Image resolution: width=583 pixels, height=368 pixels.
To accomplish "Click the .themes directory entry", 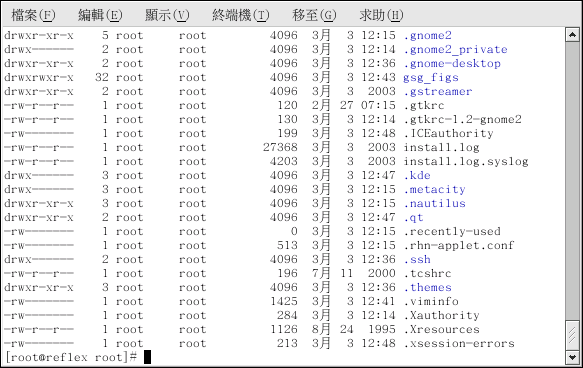I will point(428,287).
